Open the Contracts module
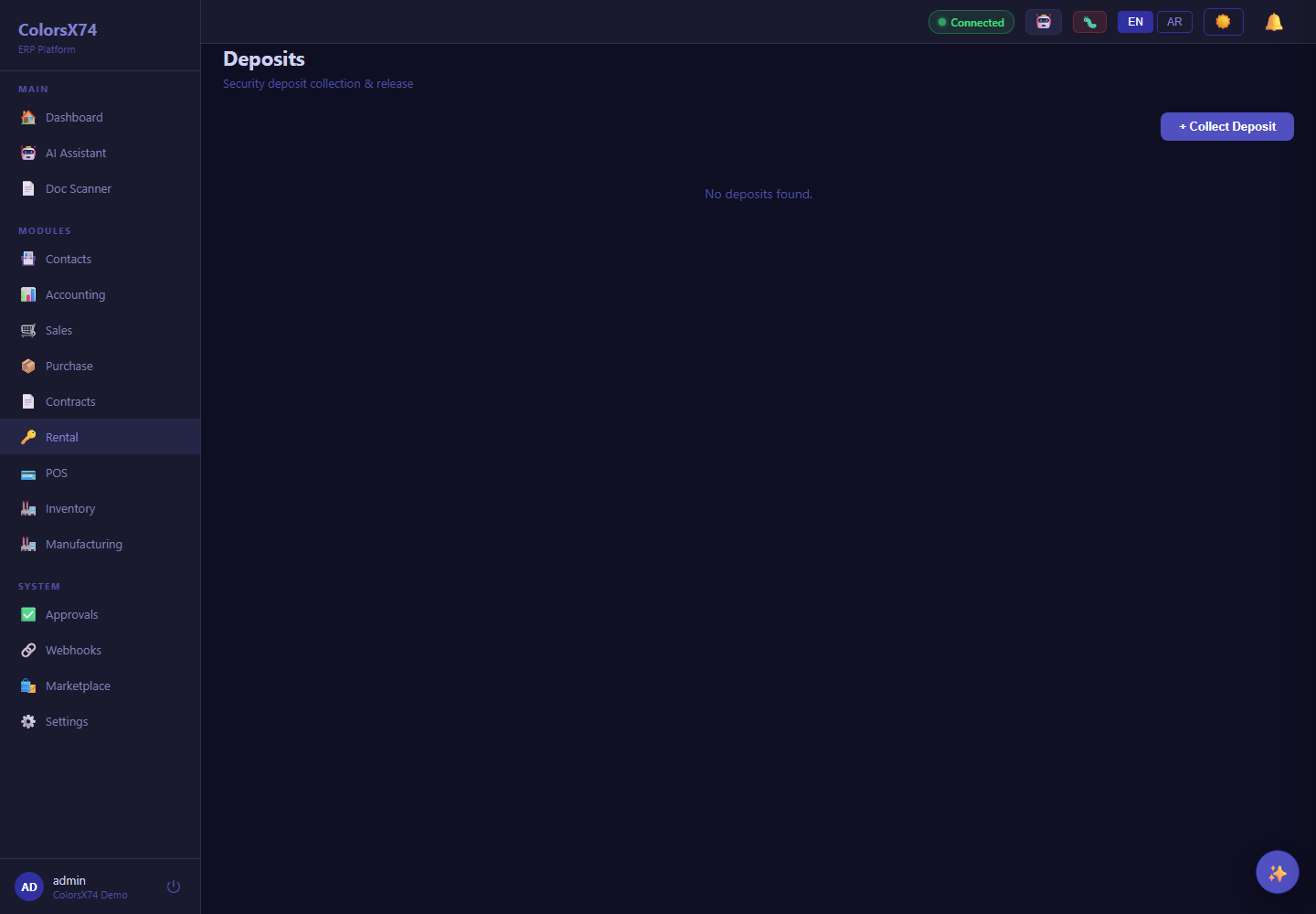 tap(101, 401)
